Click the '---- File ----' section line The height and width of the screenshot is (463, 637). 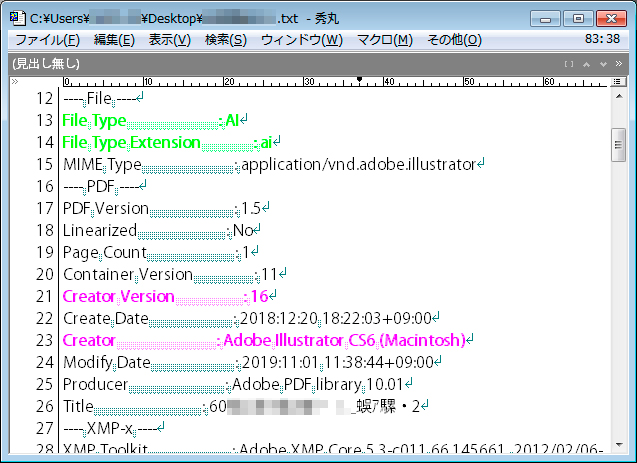pos(103,99)
